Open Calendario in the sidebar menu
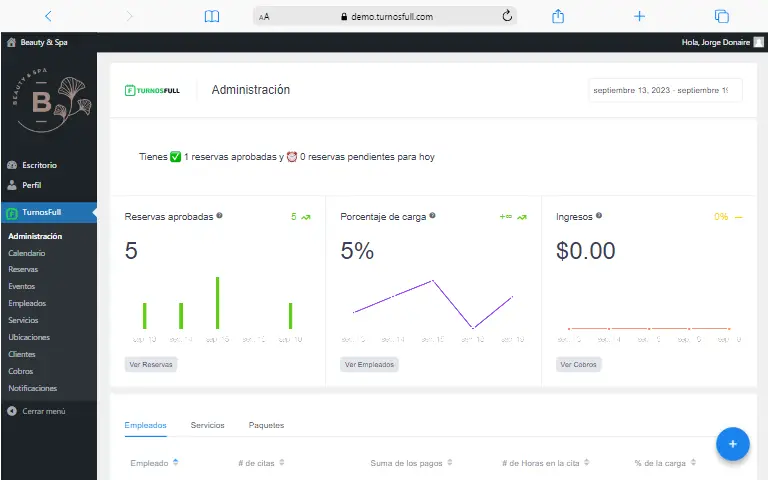768x480 pixels. 27,253
